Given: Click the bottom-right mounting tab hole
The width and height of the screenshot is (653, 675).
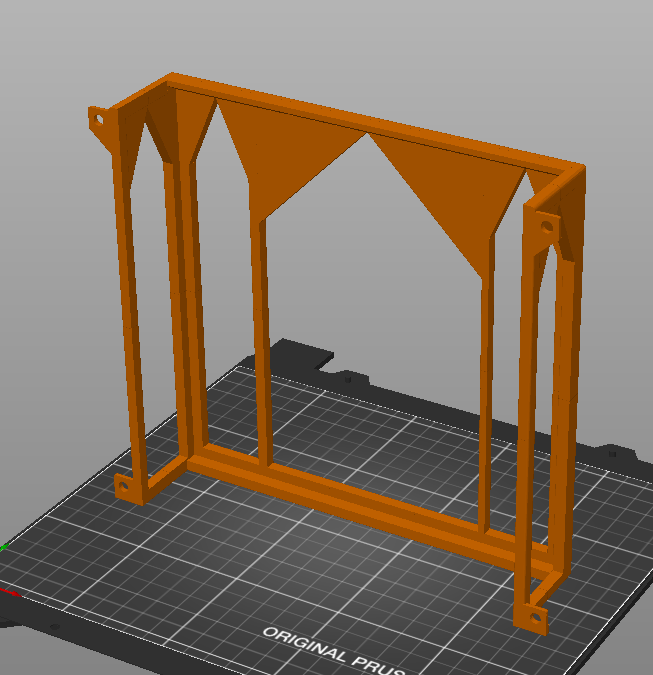Looking at the screenshot, I should point(536,618).
